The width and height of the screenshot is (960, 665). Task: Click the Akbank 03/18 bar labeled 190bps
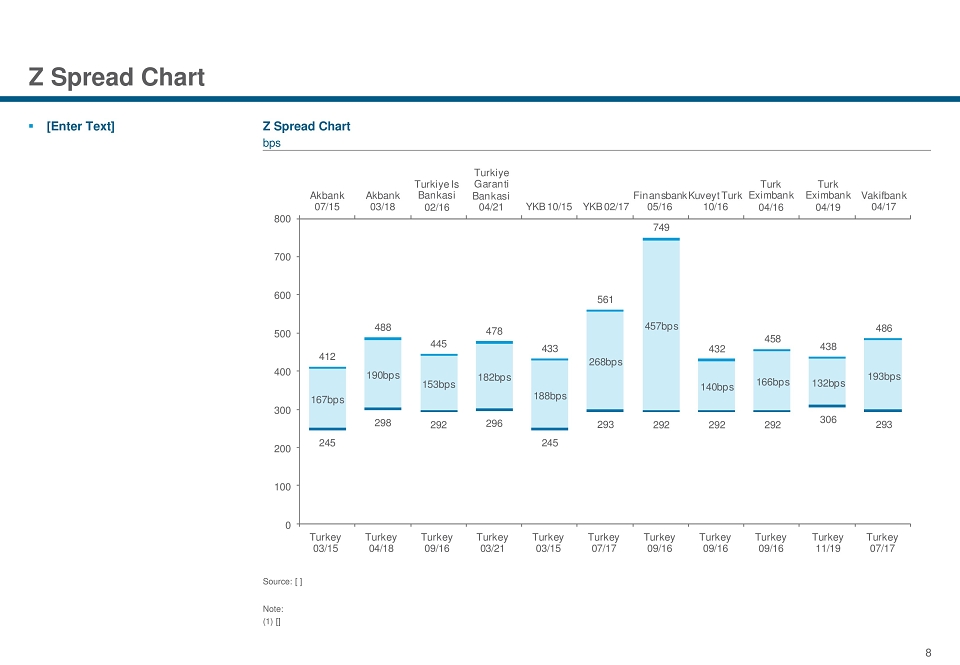pyautogui.click(x=383, y=374)
